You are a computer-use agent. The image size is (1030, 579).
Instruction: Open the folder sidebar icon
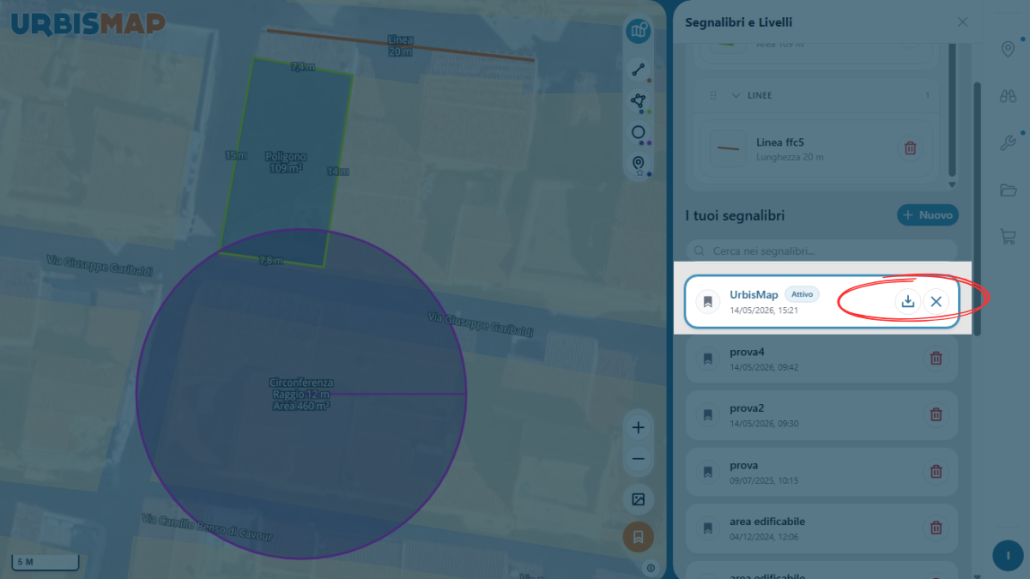(1008, 190)
